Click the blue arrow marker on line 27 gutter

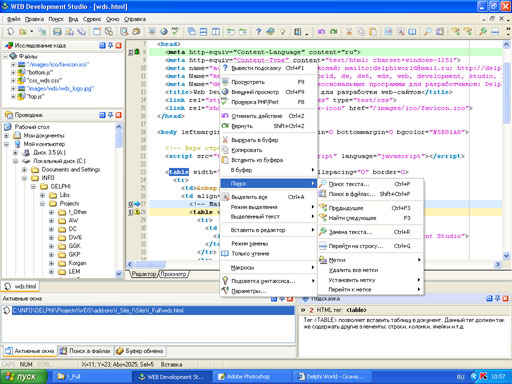137,204
